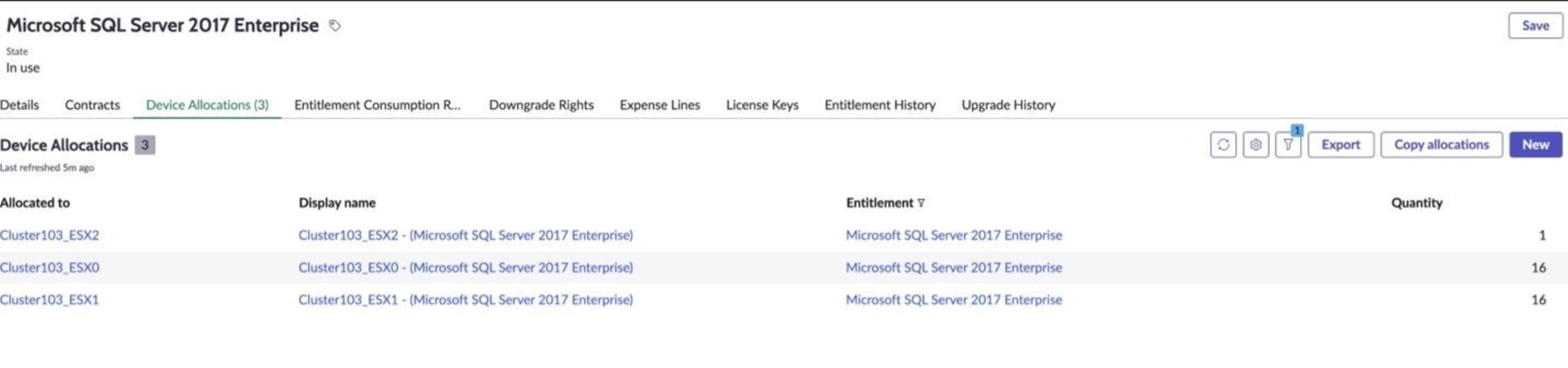Screen dimensions: 1568x368
Task: Click the tag icon beside the title
Action: pos(335,25)
